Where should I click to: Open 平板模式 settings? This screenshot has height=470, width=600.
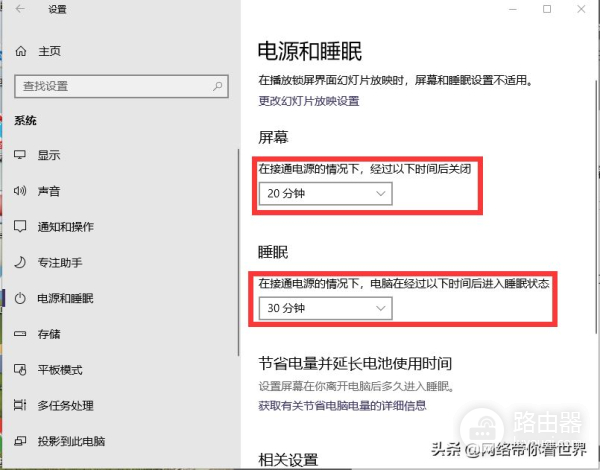point(60,370)
